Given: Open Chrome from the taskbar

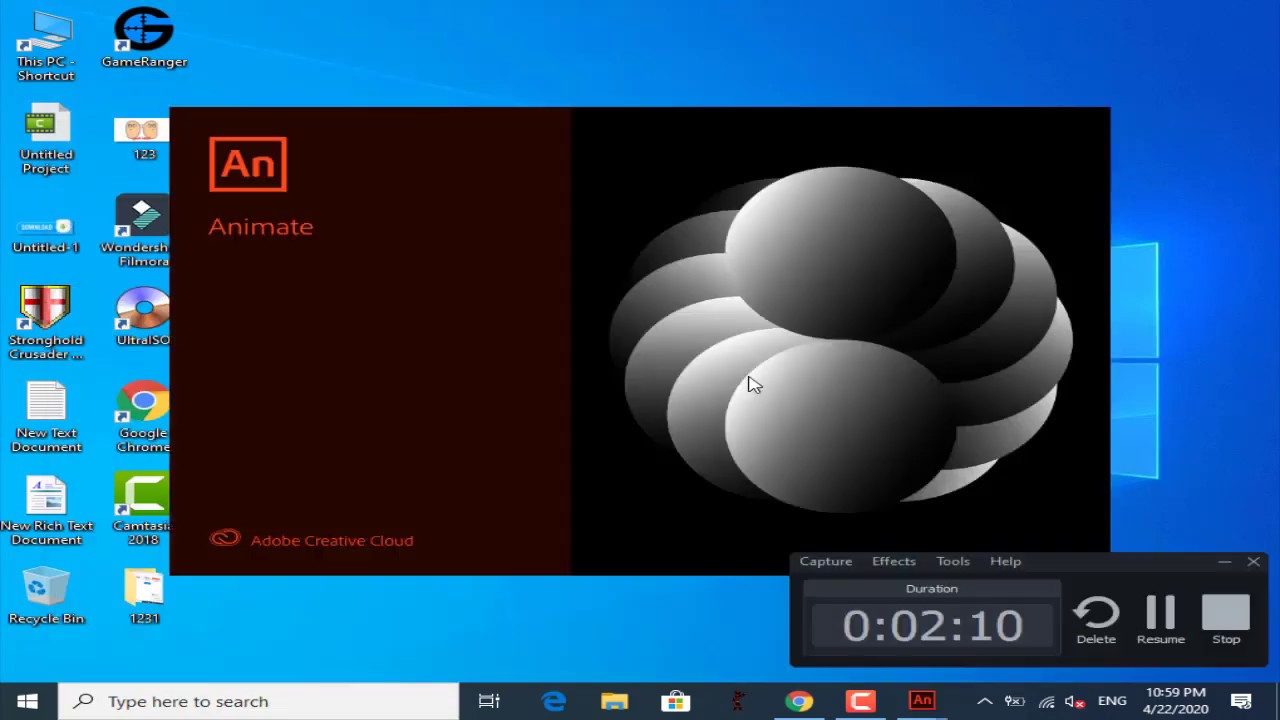Looking at the screenshot, I should tap(799, 701).
